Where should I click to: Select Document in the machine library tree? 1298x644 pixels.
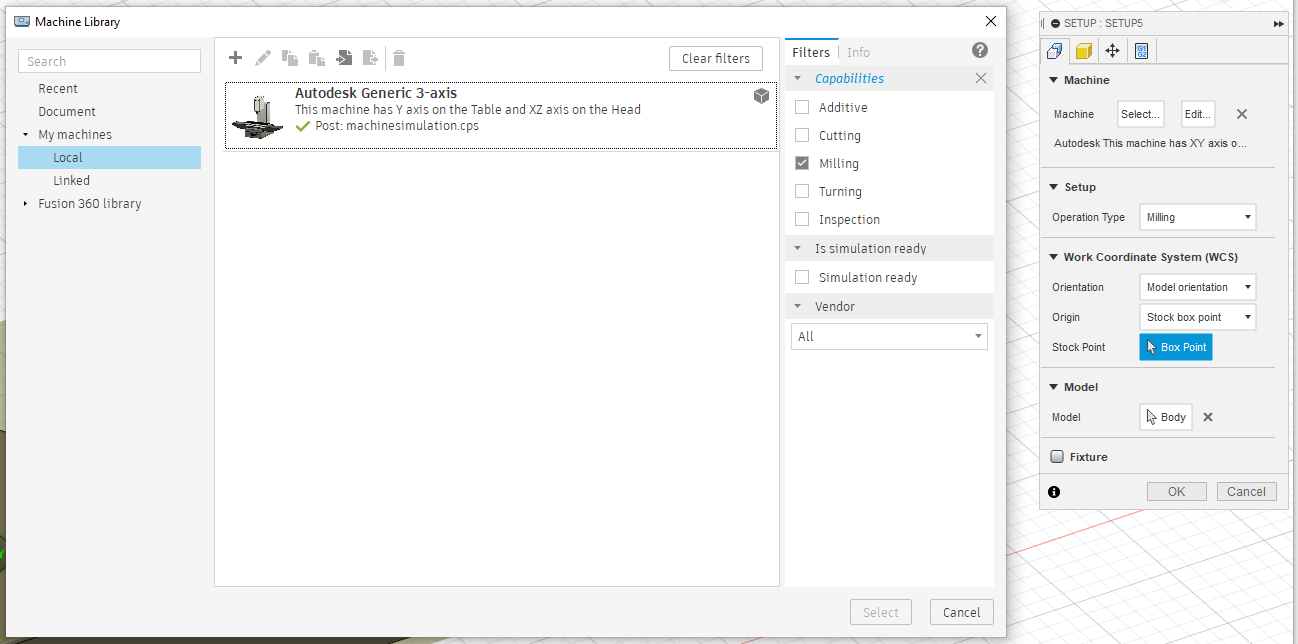click(67, 112)
